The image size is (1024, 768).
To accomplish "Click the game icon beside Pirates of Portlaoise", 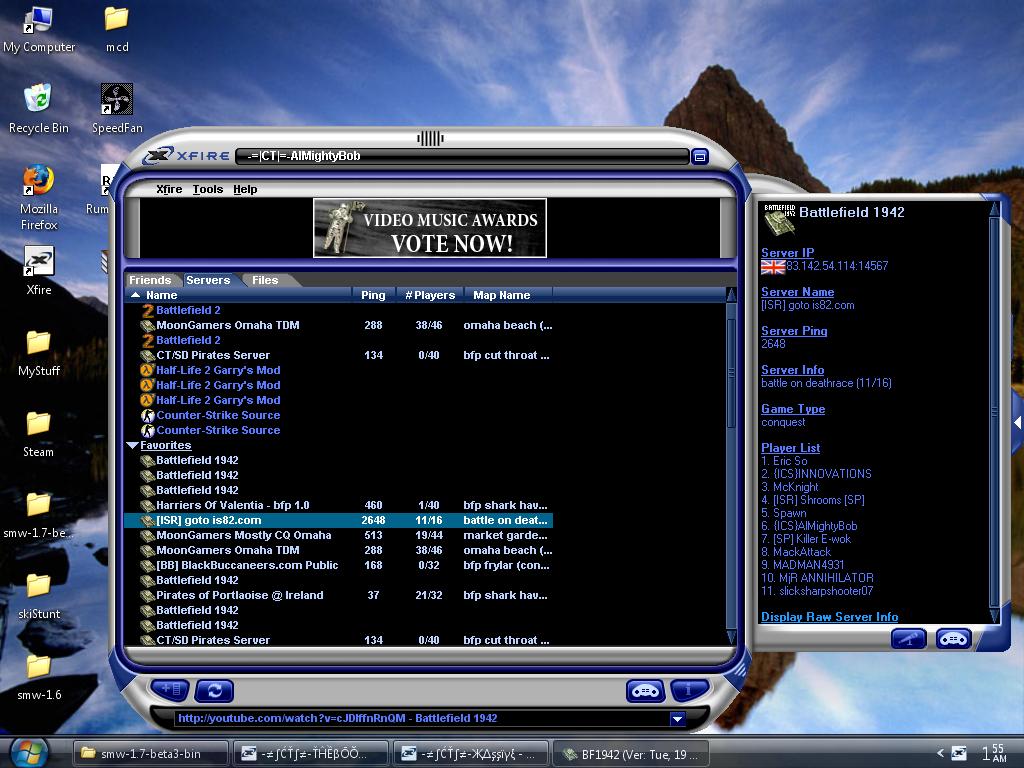I will point(148,596).
